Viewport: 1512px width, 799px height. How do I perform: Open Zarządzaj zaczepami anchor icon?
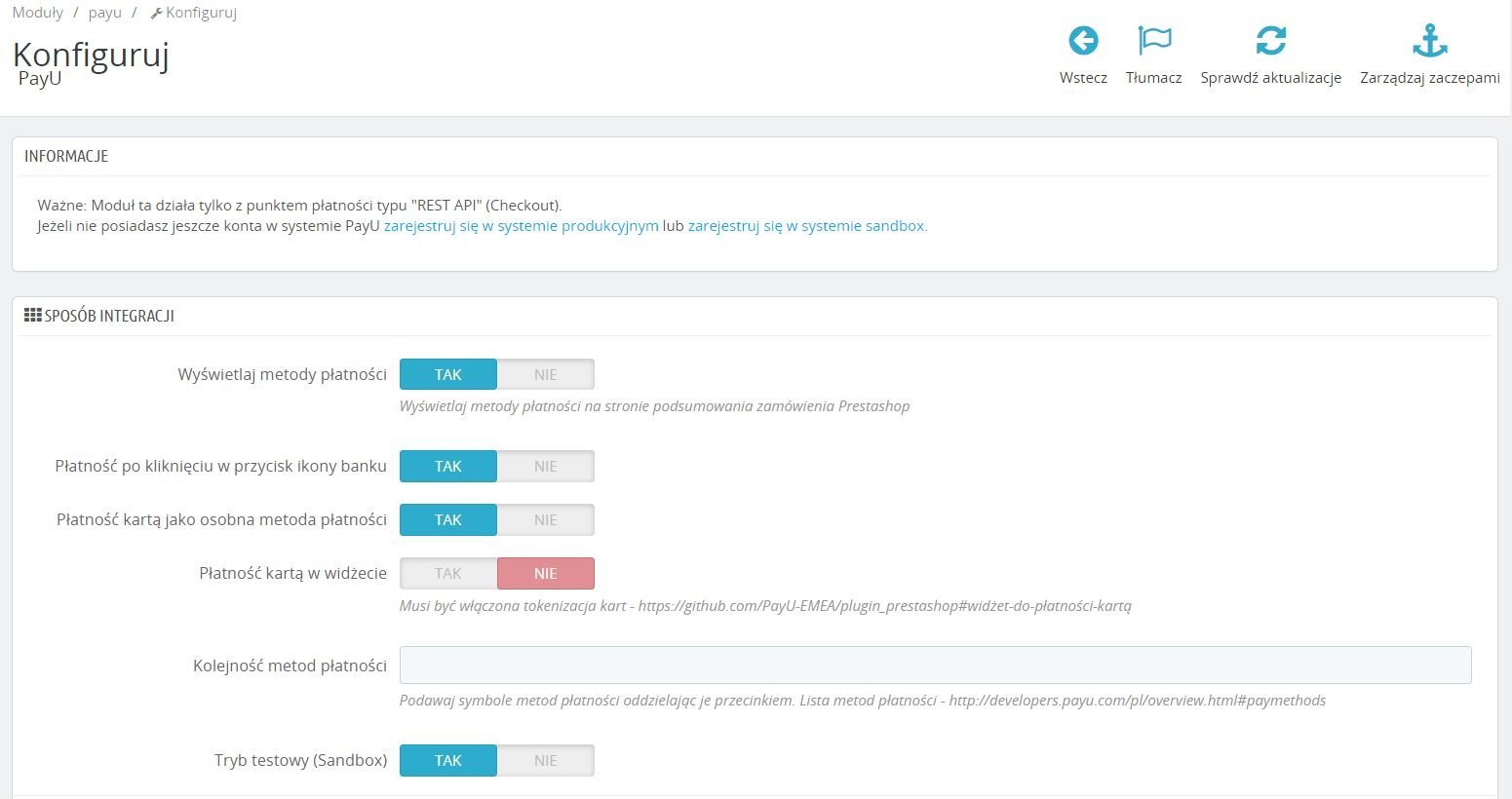click(x=1430, y=41)
